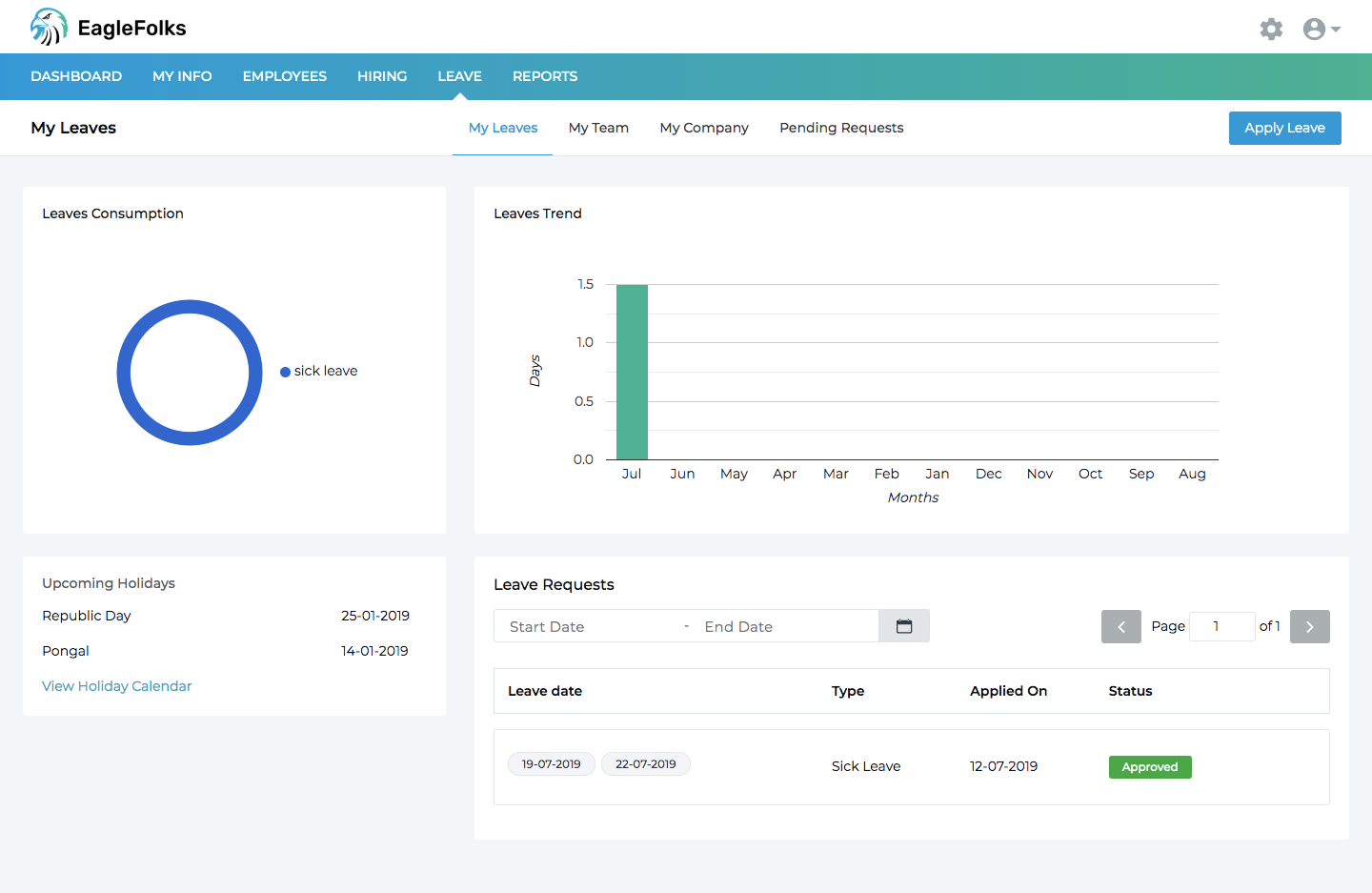Image resolution: width=1372 pixels, height=893 pixels.
Task: Open the EMPLOYEES menu
Action: 285,76
